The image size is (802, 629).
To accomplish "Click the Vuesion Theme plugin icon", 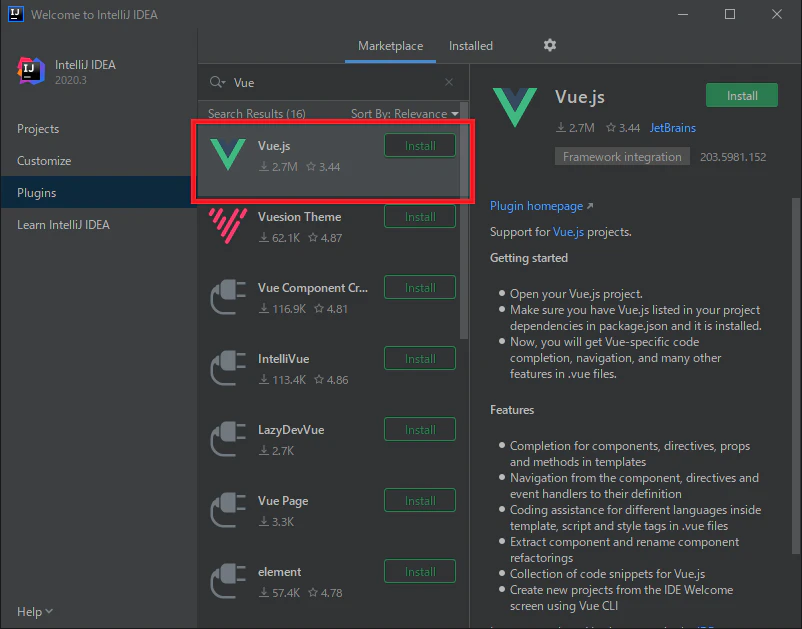I will click(228, 226).
